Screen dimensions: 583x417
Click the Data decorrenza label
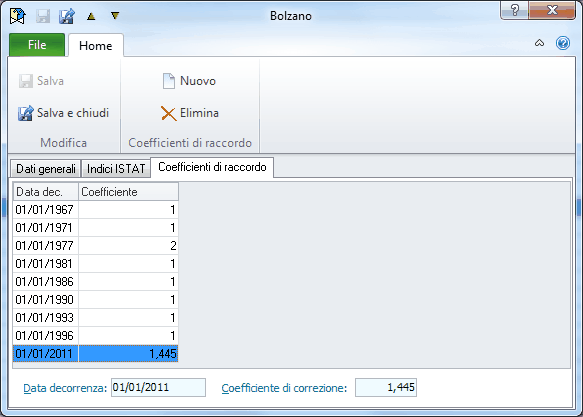pos(65,388)
